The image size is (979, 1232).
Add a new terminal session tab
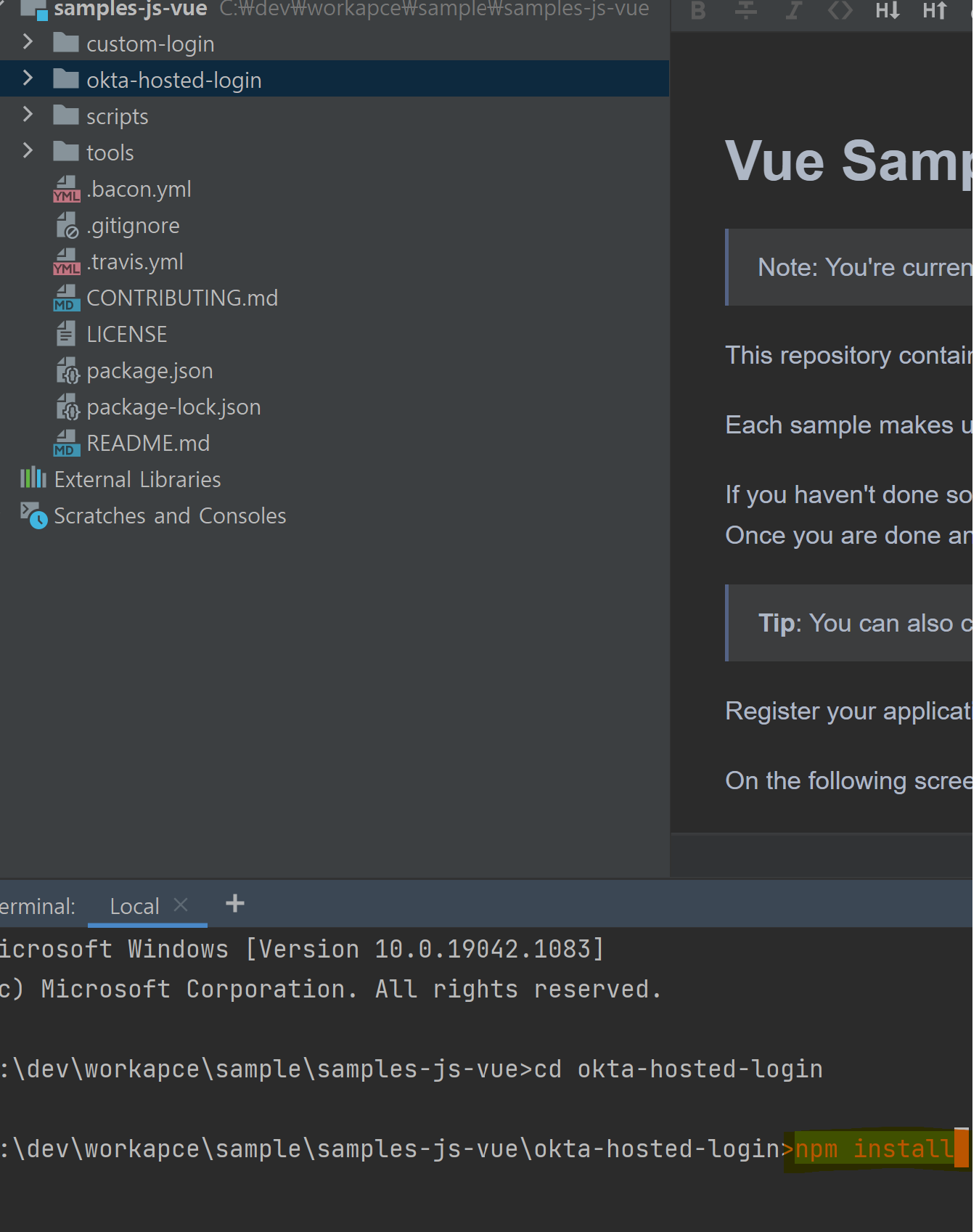(x=234, y=904)
